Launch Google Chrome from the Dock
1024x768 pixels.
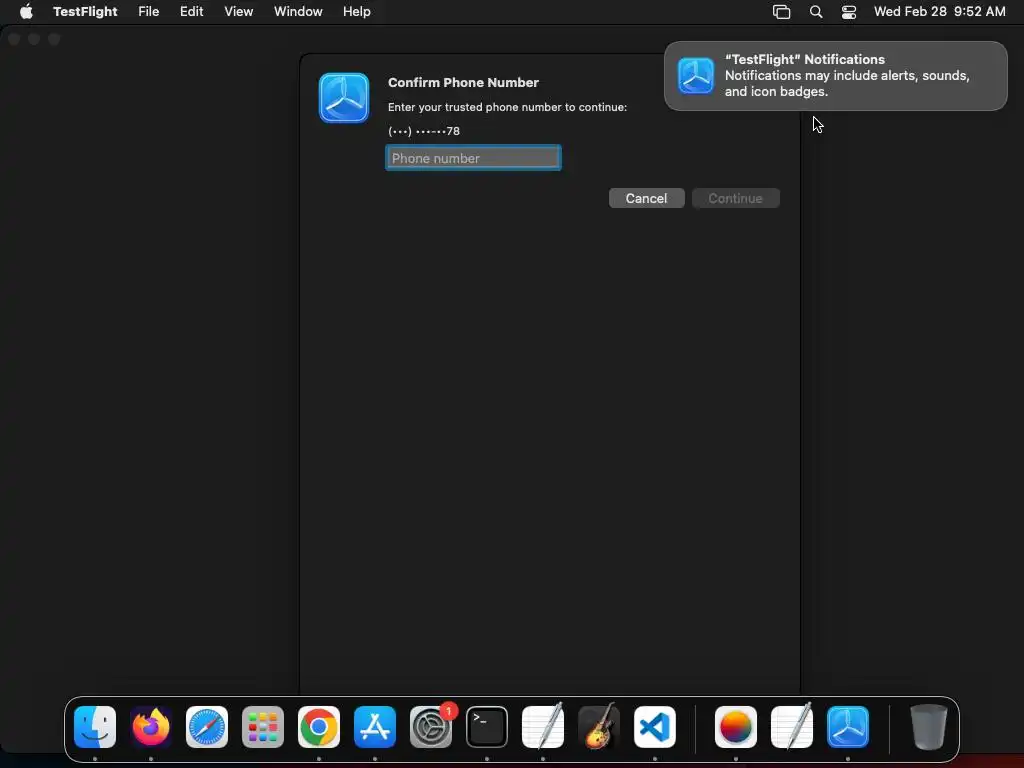point(319,726)
